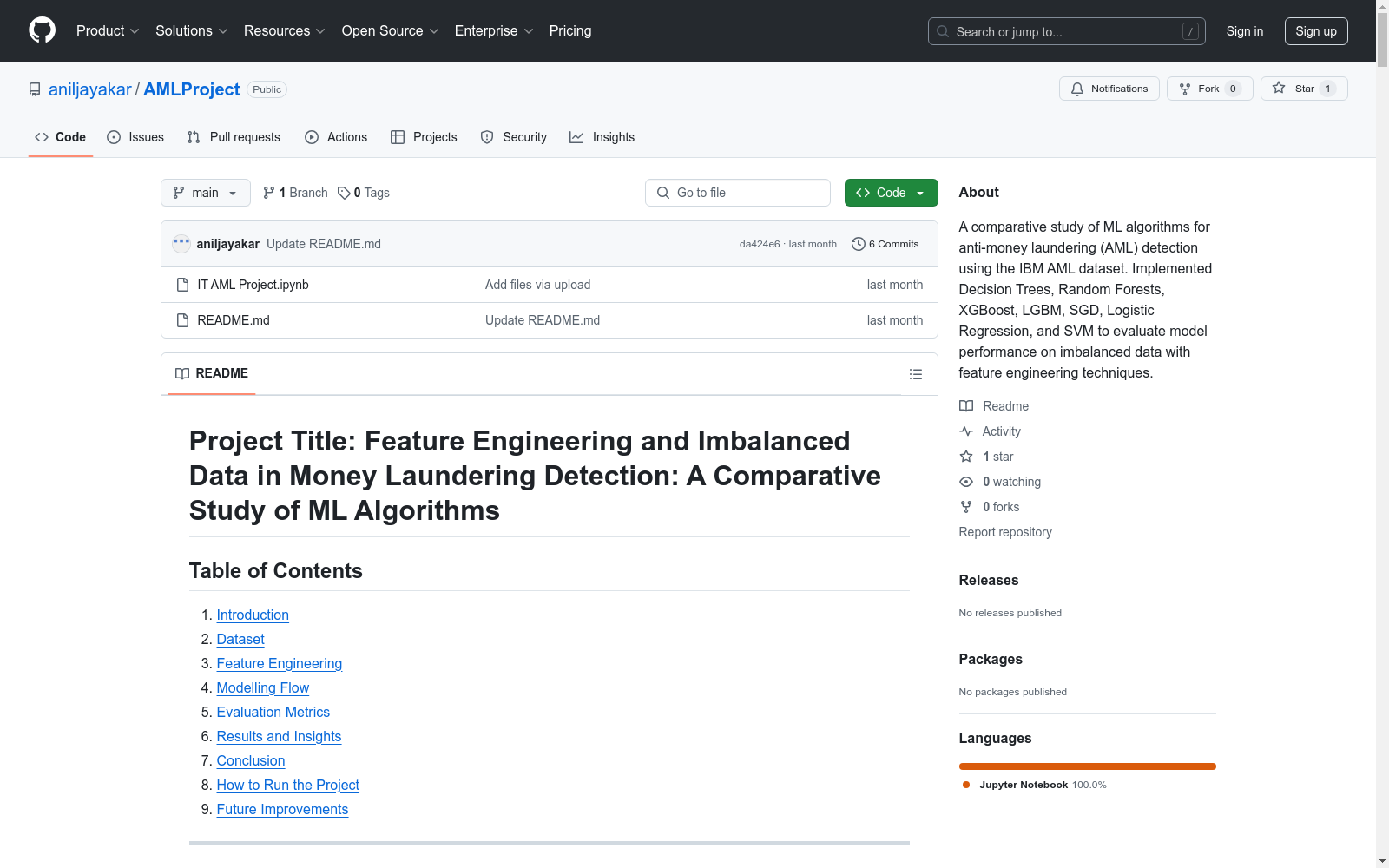
Task: Click the Report repository link
Action: (x=1005, y=532)
